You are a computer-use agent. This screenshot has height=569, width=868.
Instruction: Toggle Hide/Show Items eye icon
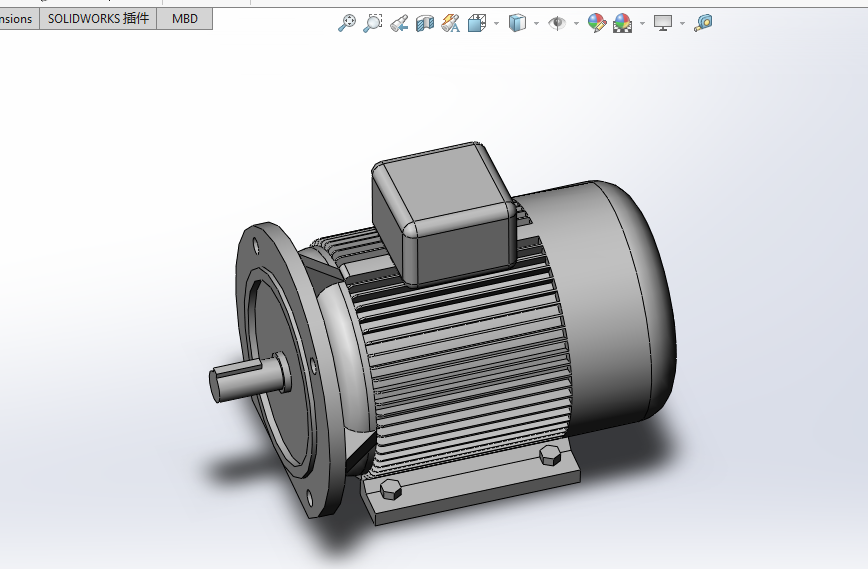[x=557, y=22]
